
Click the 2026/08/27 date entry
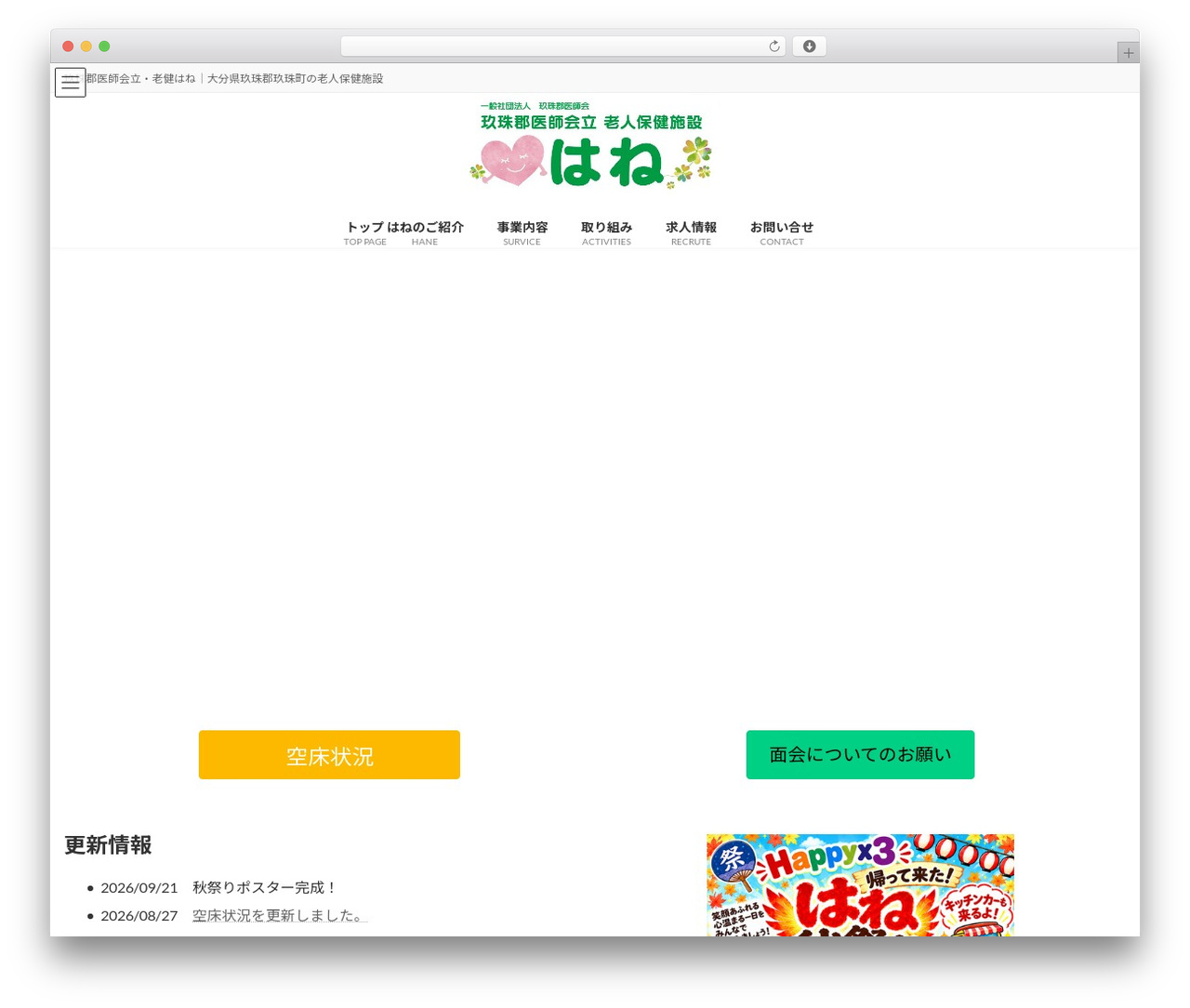(x=139, y=916)
